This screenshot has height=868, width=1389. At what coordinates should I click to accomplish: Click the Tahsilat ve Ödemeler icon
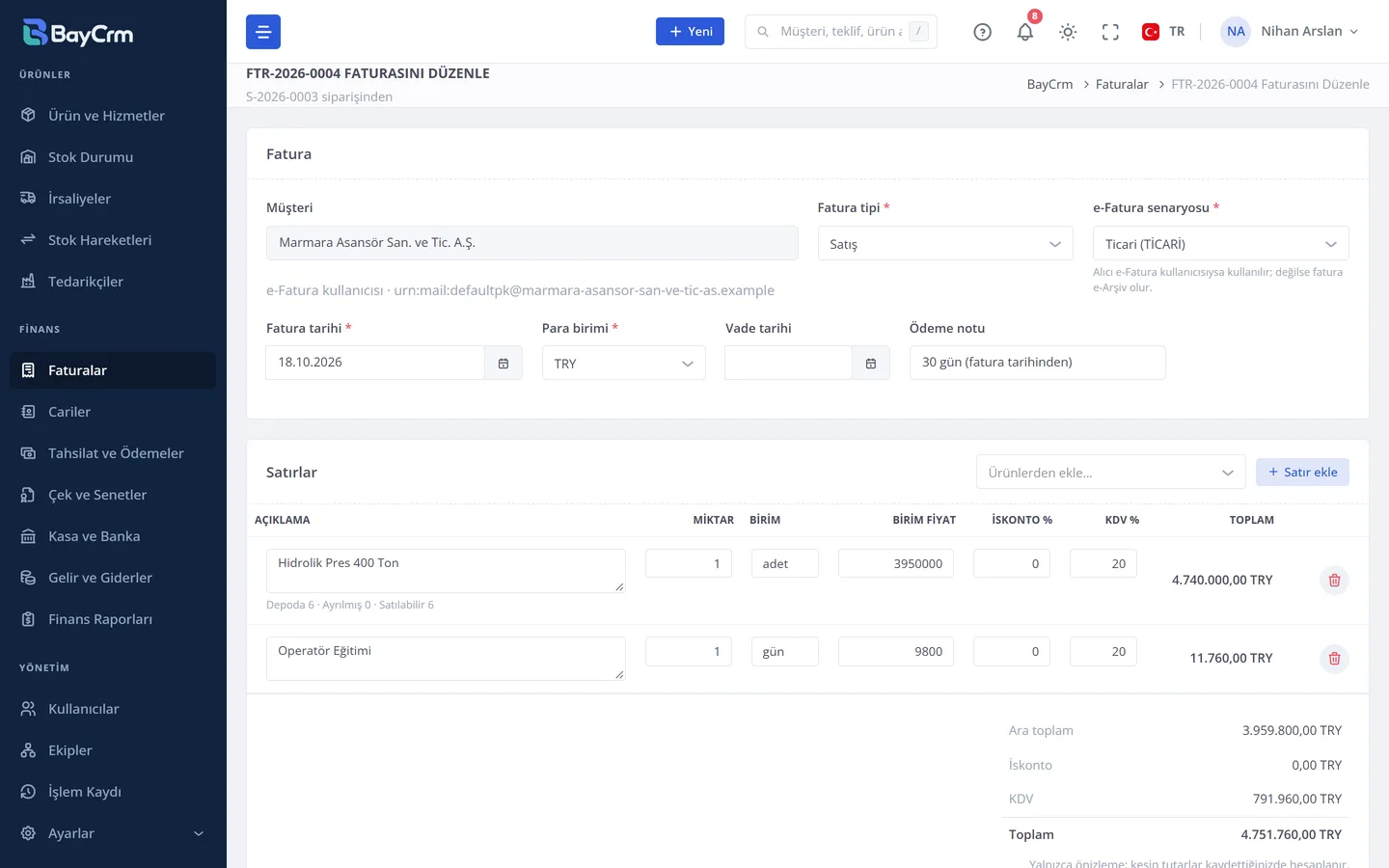point(28,453)
